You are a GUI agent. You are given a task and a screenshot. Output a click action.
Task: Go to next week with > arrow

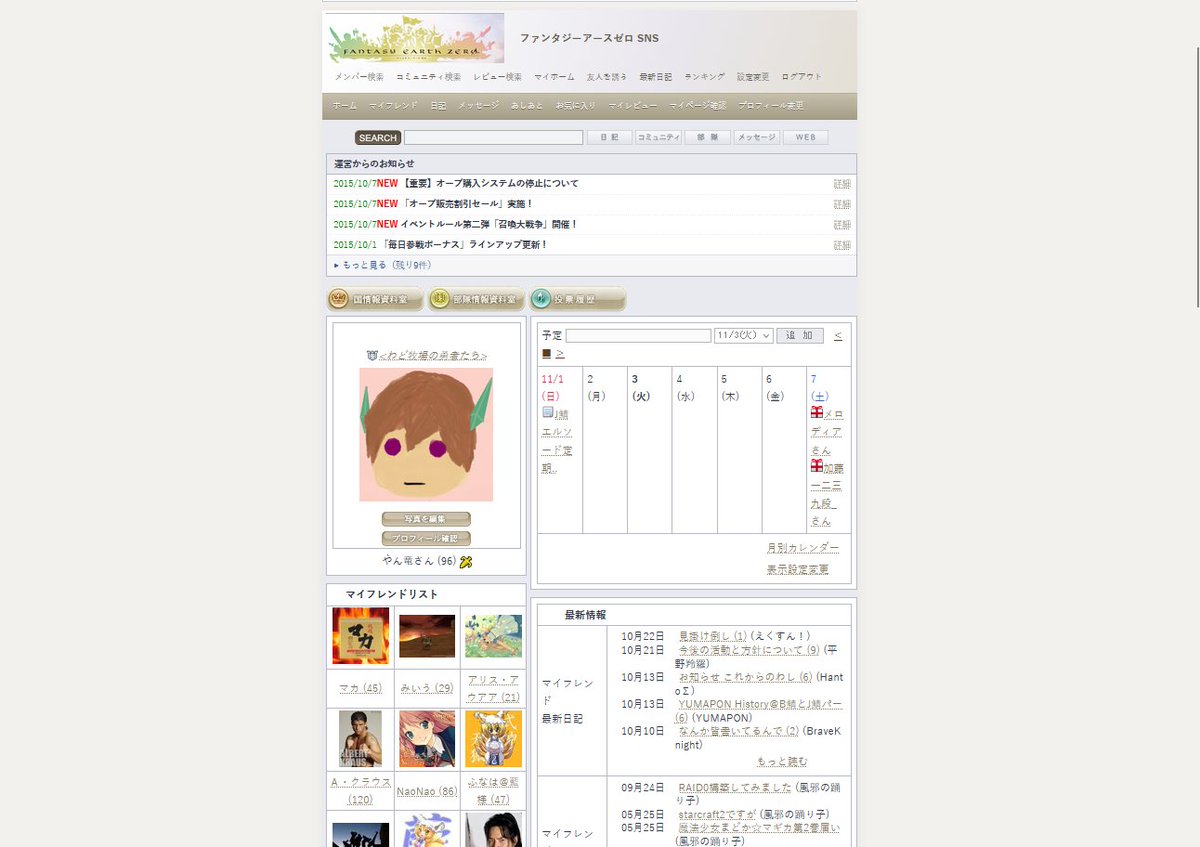pyautogui.click(x=560, y=353)
